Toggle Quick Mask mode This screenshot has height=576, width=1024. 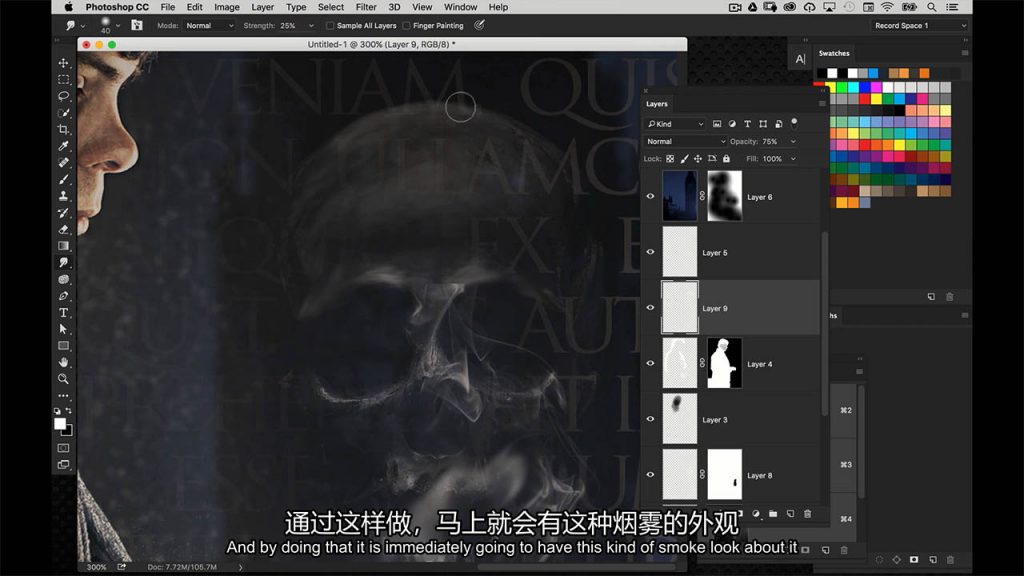63,448
